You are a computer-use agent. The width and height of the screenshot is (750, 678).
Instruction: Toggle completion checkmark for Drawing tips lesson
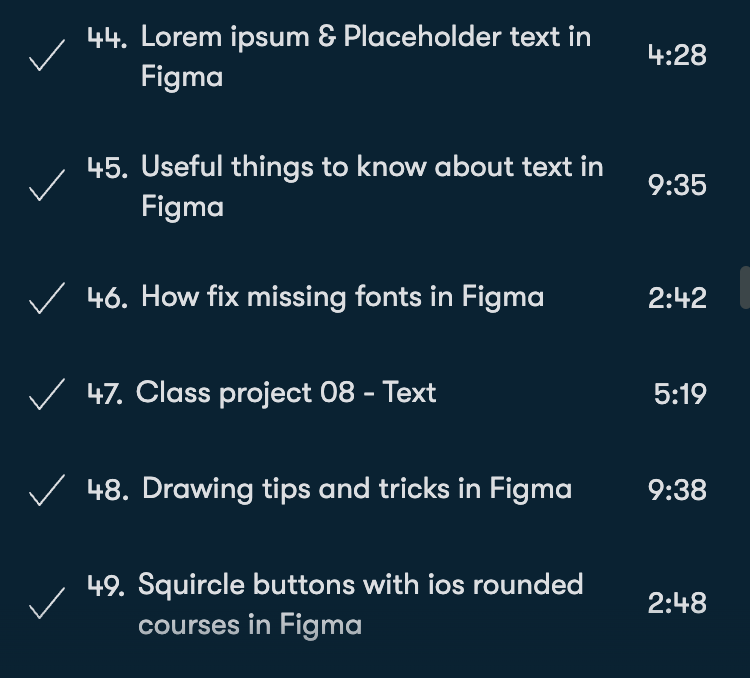[x=45, y=491]
